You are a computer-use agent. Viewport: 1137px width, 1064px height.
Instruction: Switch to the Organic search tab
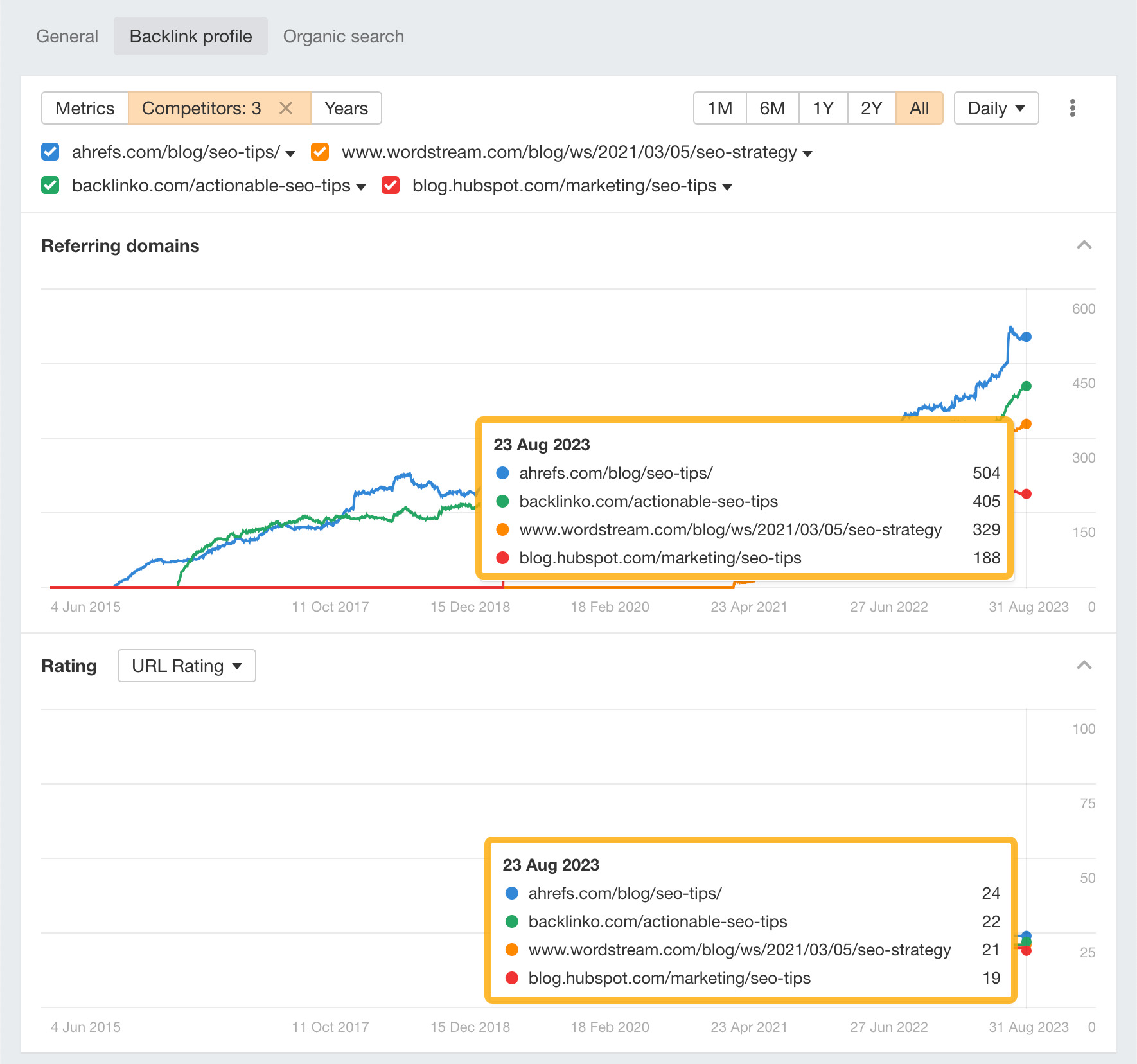tap(343, 36)
